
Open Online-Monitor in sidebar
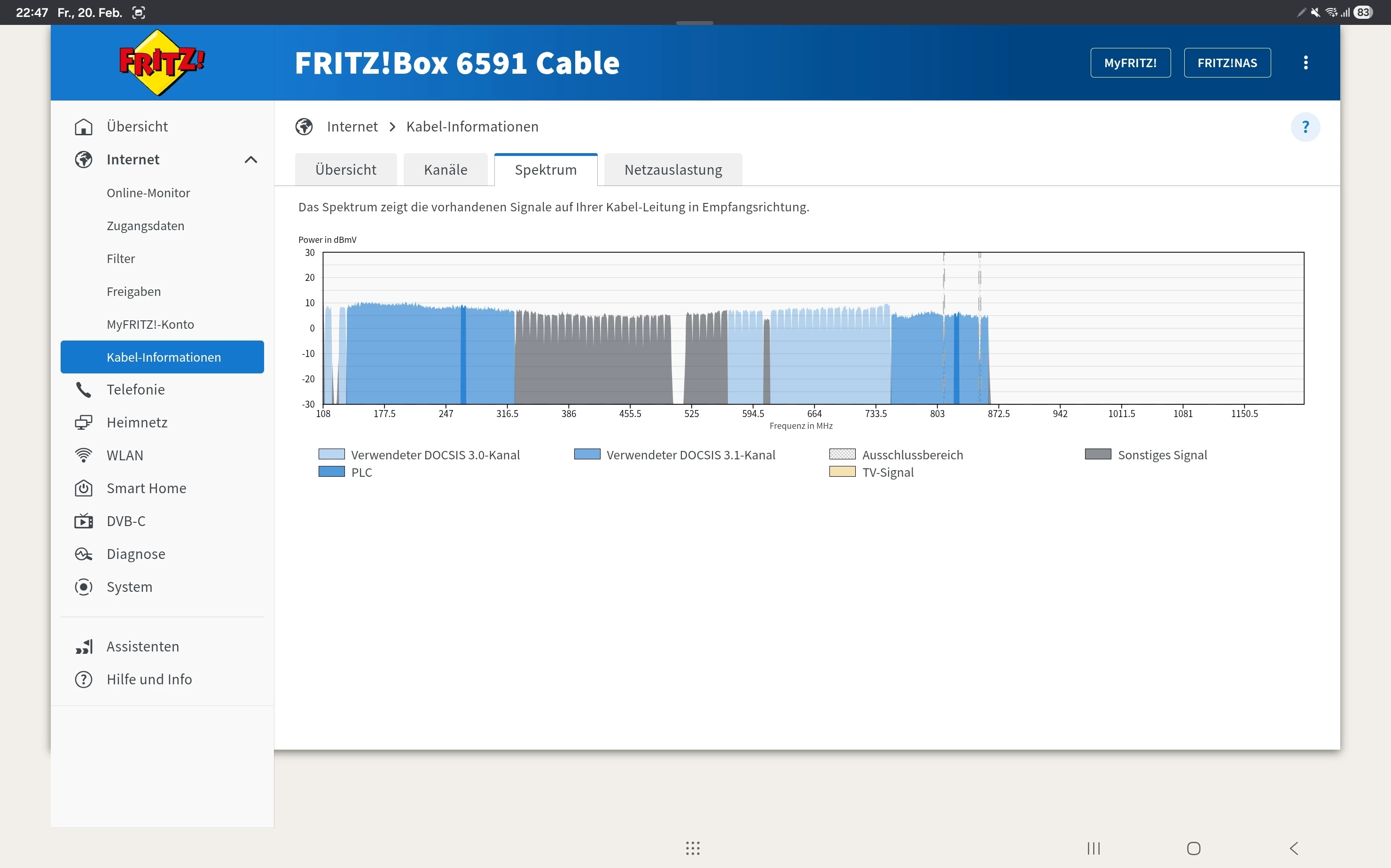click(x=148, y=193)
